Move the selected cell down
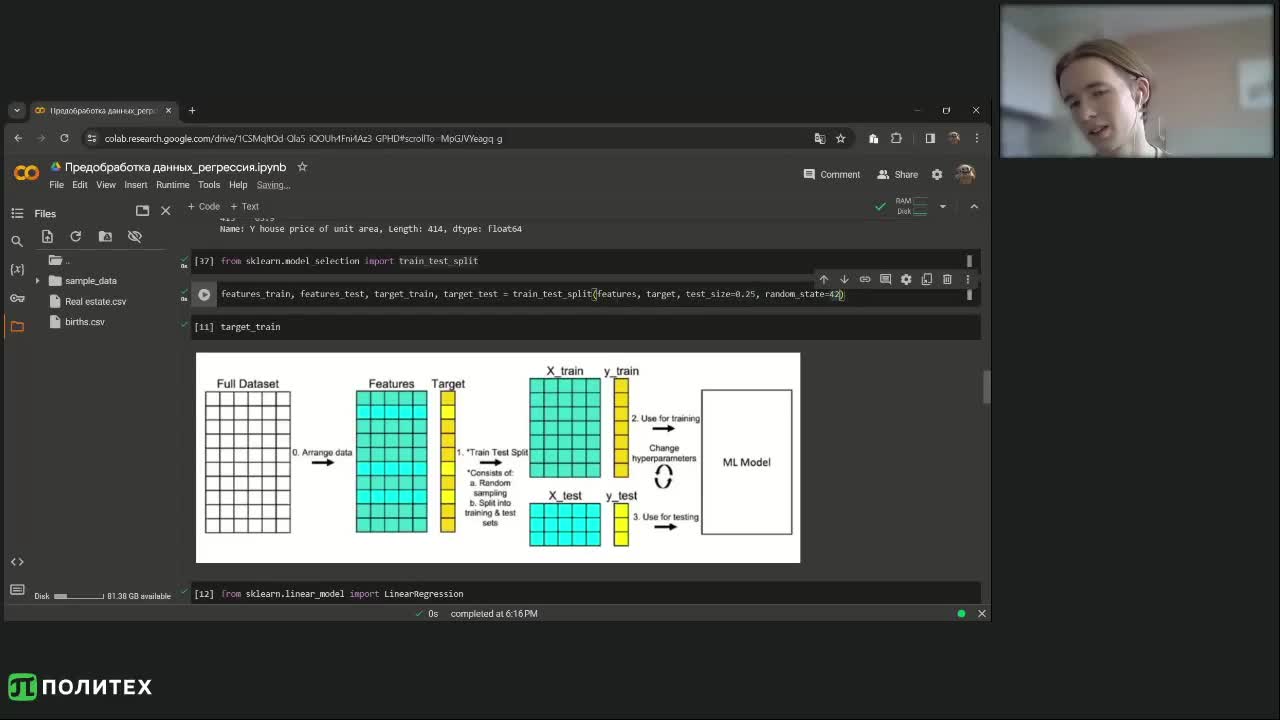 844,279
